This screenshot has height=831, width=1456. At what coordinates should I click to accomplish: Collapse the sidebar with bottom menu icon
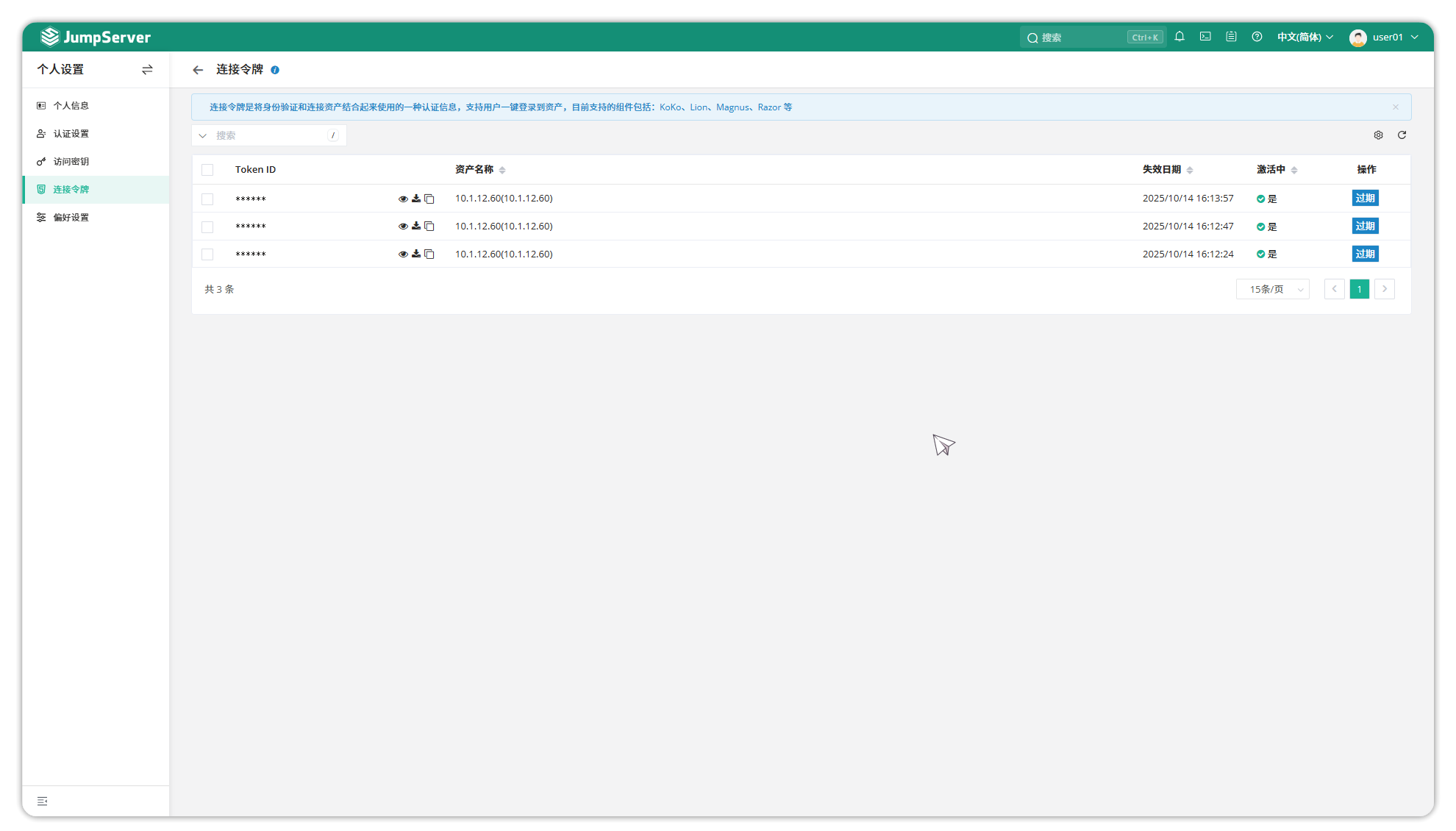click(x=43, y=801)
